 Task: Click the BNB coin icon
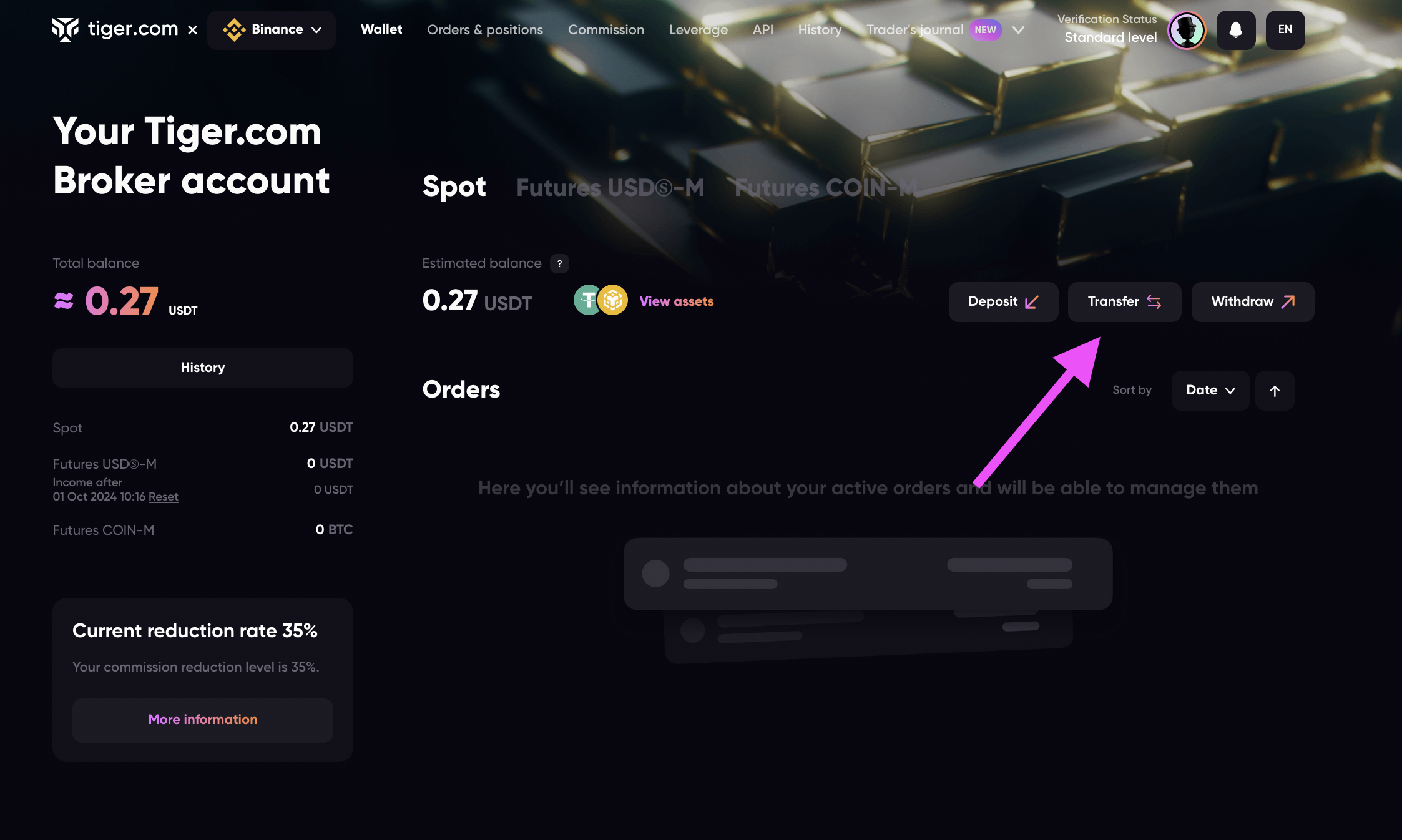(613, 301)
